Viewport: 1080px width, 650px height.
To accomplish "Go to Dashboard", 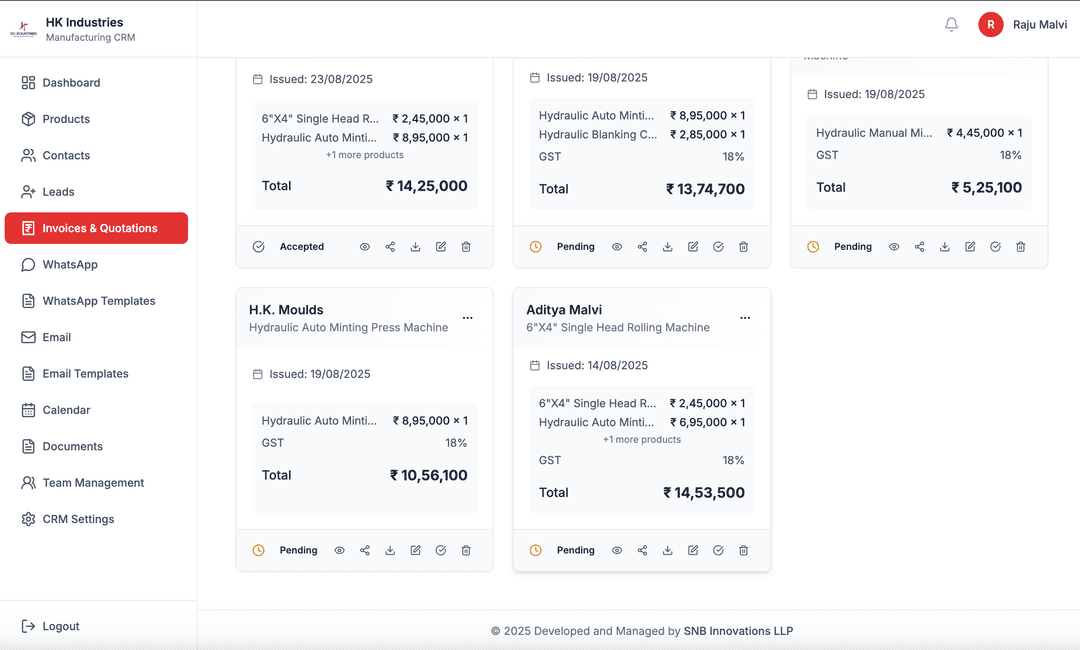I will 96,83.
